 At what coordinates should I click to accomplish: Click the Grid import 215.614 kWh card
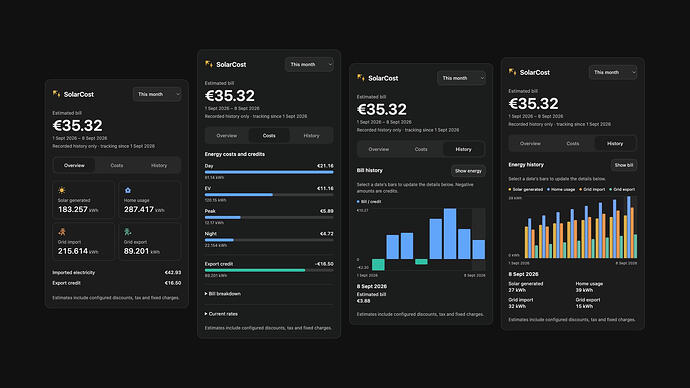[x=83, y=242]
